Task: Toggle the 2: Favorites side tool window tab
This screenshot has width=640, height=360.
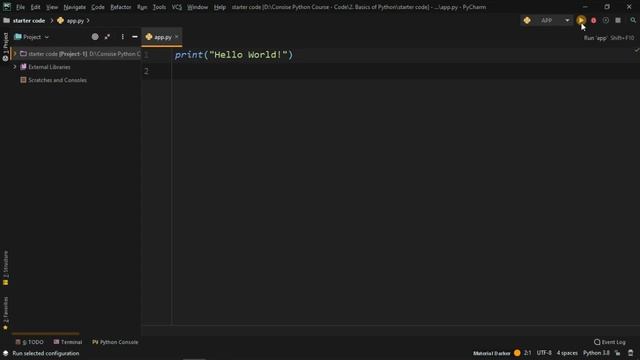Action: (5, 313)
